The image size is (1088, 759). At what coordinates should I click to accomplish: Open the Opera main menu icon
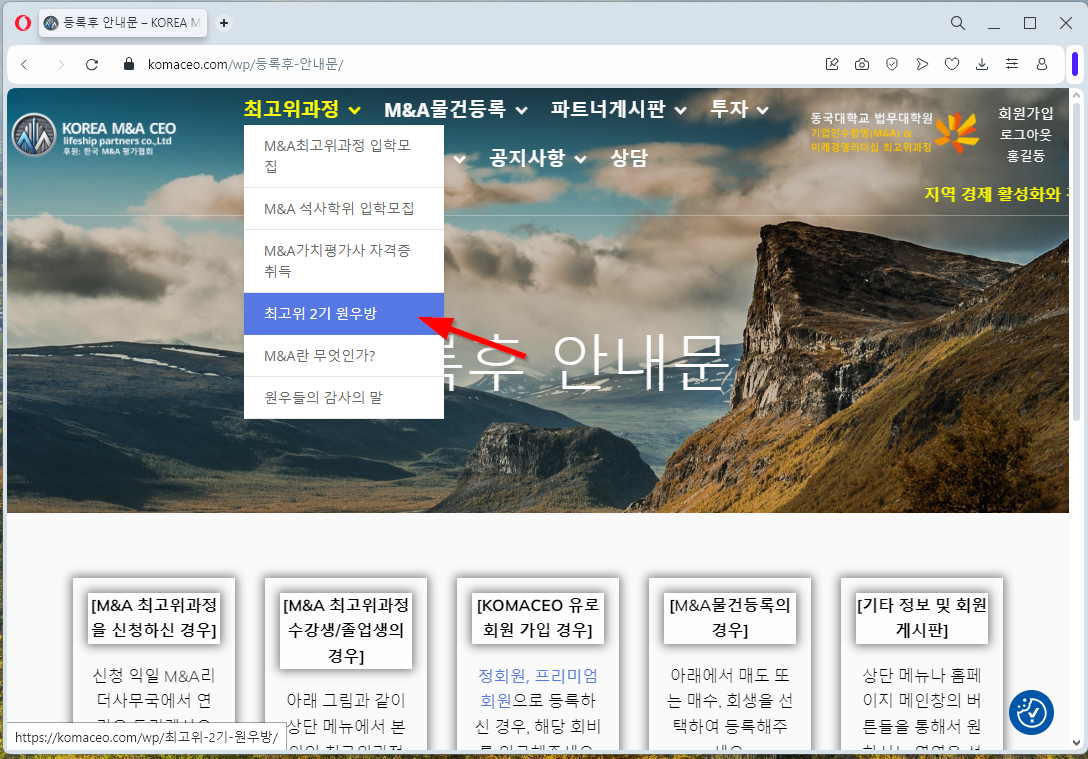tap(22, 22)
